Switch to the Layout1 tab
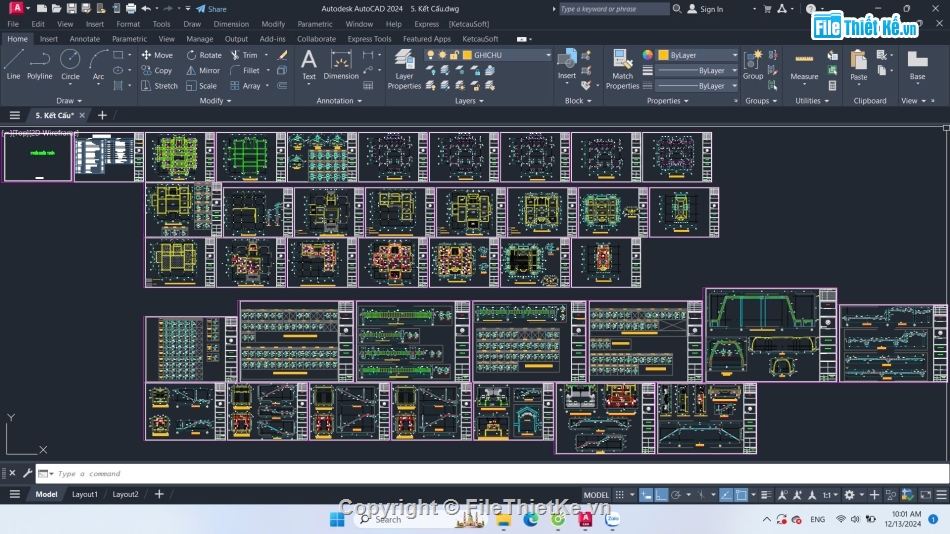 point(85,495)
